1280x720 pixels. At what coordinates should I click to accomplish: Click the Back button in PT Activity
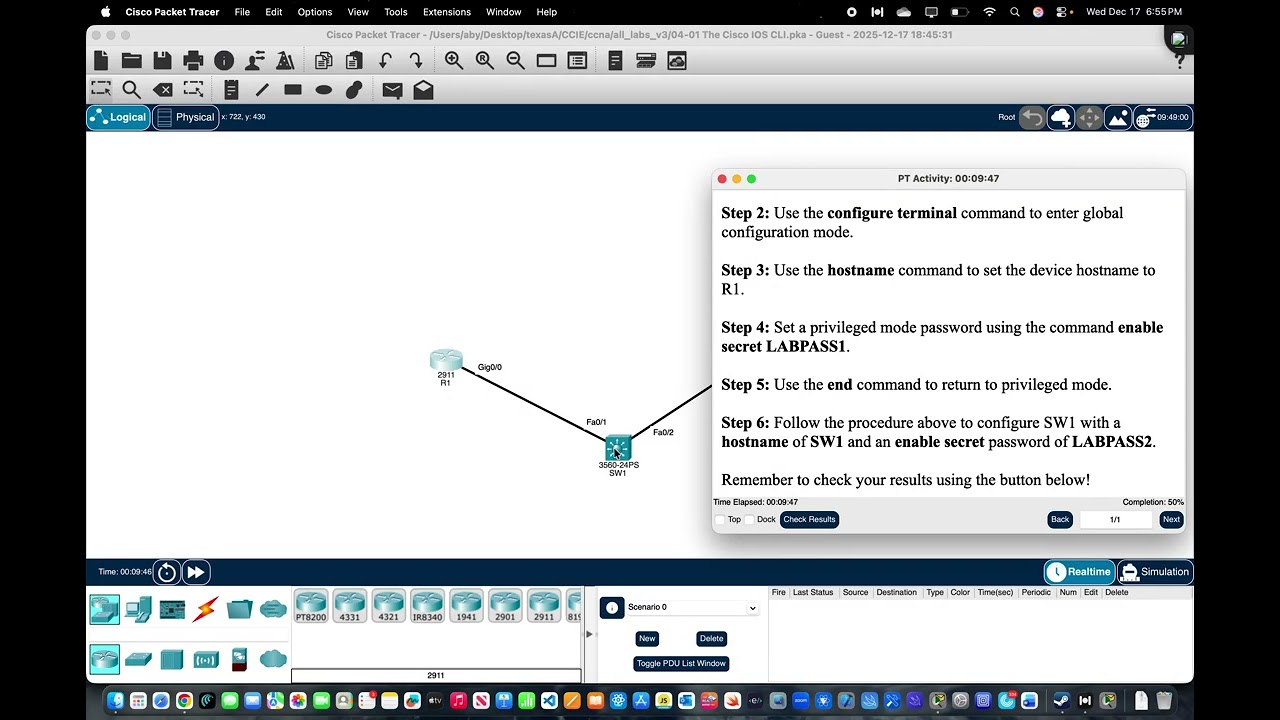pos(1060,519)
